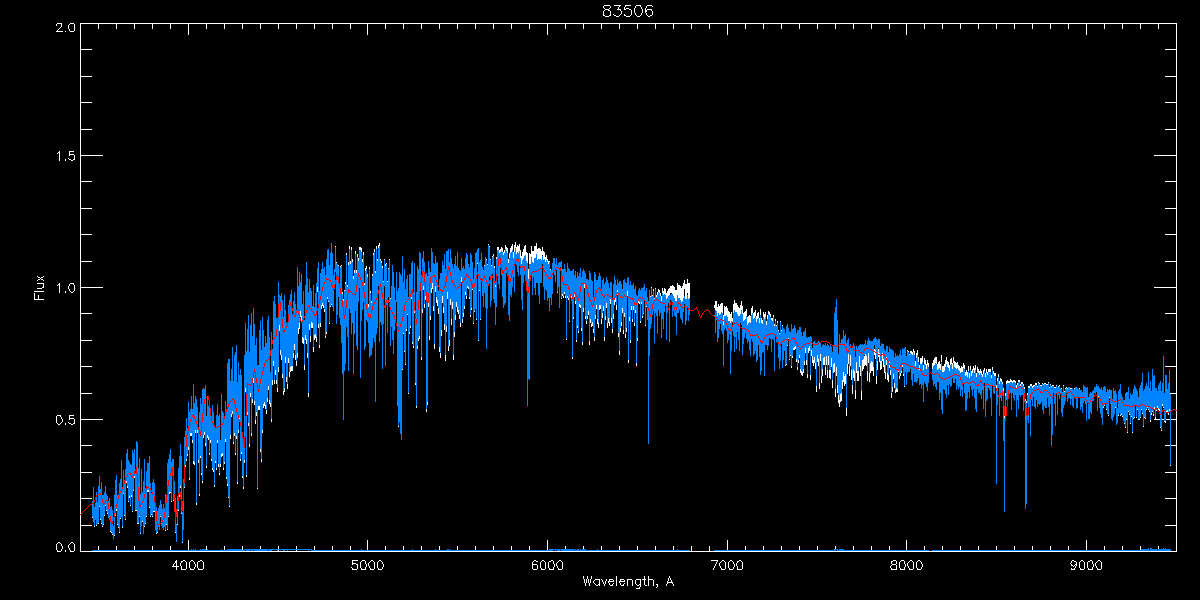1200x600 pixels.
Task: Select the 6000 x-axis tick label
Action: [x=547, y=564]
